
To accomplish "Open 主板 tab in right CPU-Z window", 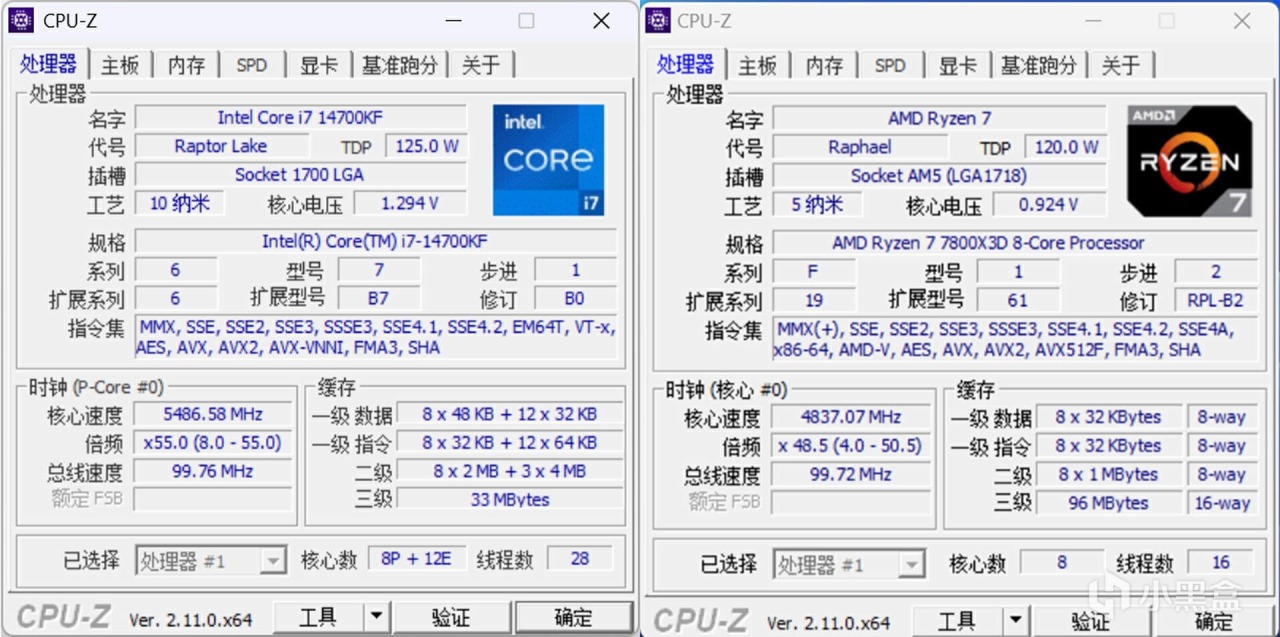I will tap(758, 66).
